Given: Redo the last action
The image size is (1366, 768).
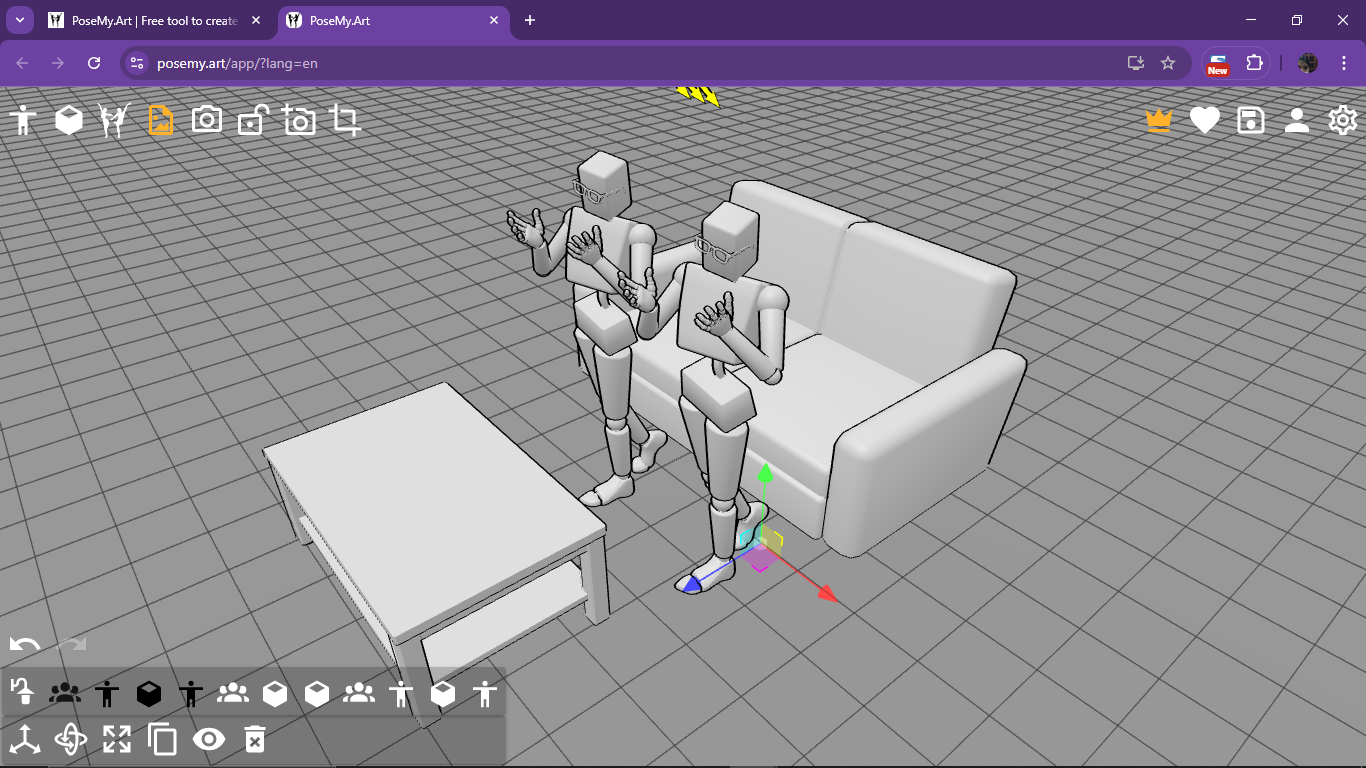Looking at the screenshot, I should click(70, 645).
